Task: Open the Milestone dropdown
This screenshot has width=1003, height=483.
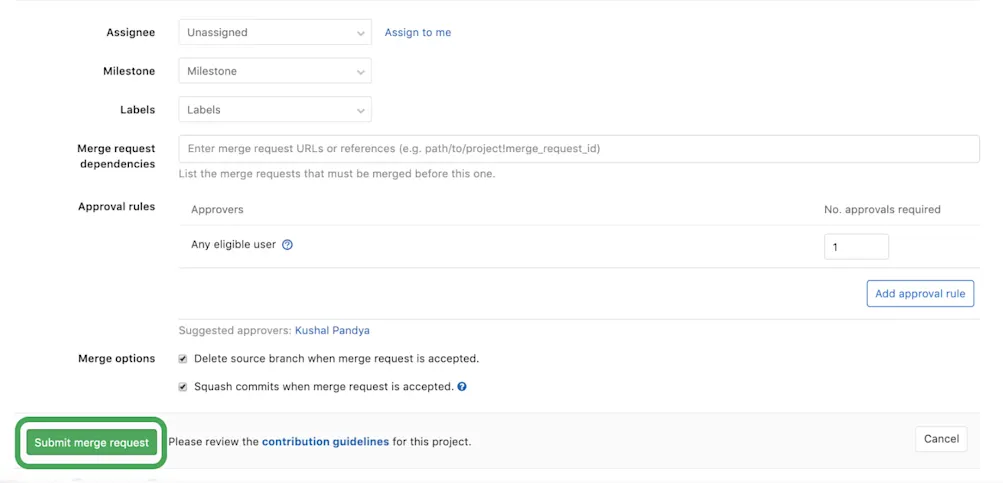Action: pos(275,71)
